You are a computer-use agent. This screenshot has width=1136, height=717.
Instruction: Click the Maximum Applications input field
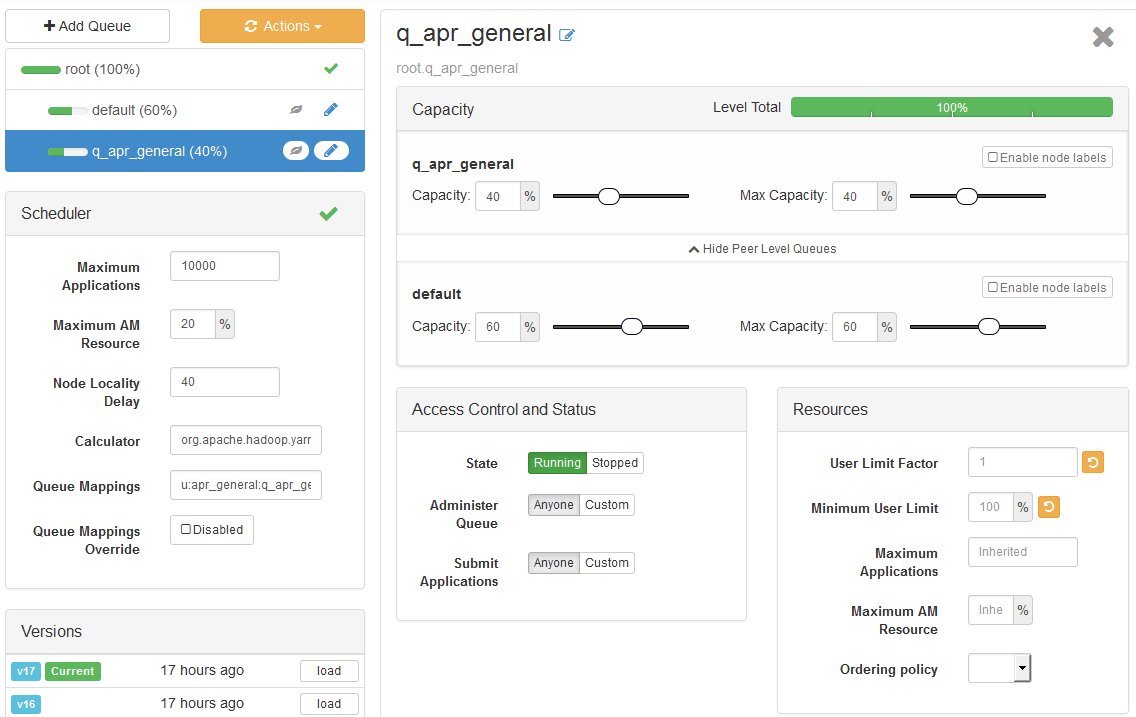point(224,265)
